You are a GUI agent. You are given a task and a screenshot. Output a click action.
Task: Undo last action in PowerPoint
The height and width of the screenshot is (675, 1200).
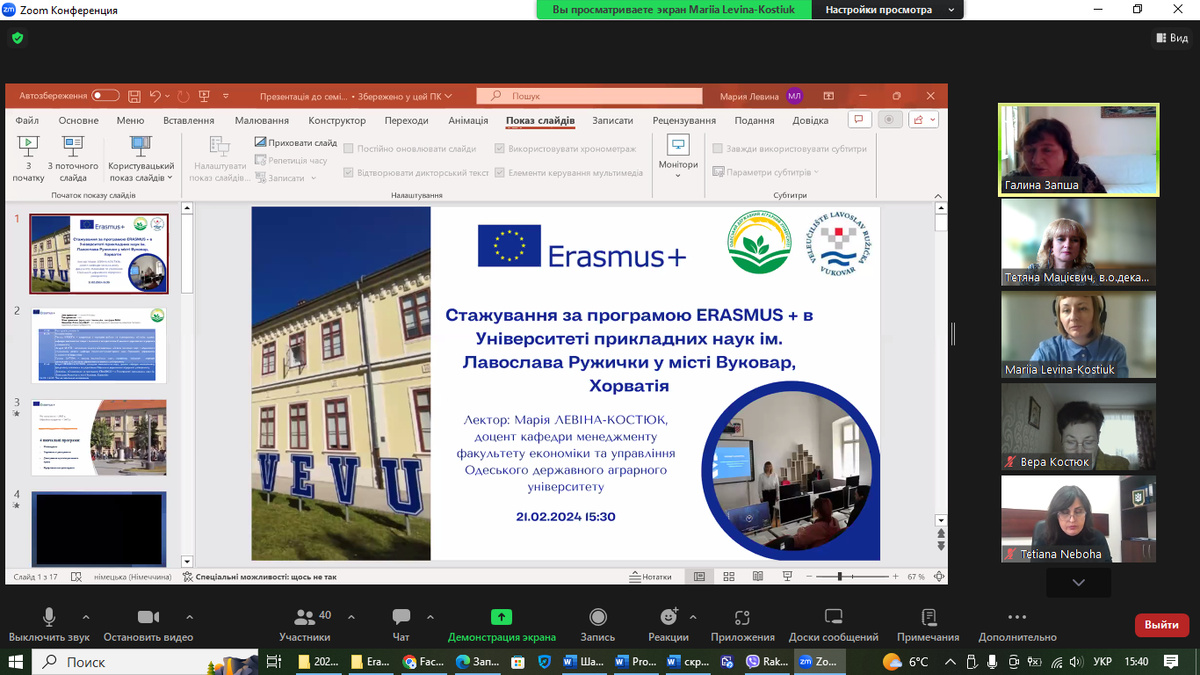(x=155, y=96)
